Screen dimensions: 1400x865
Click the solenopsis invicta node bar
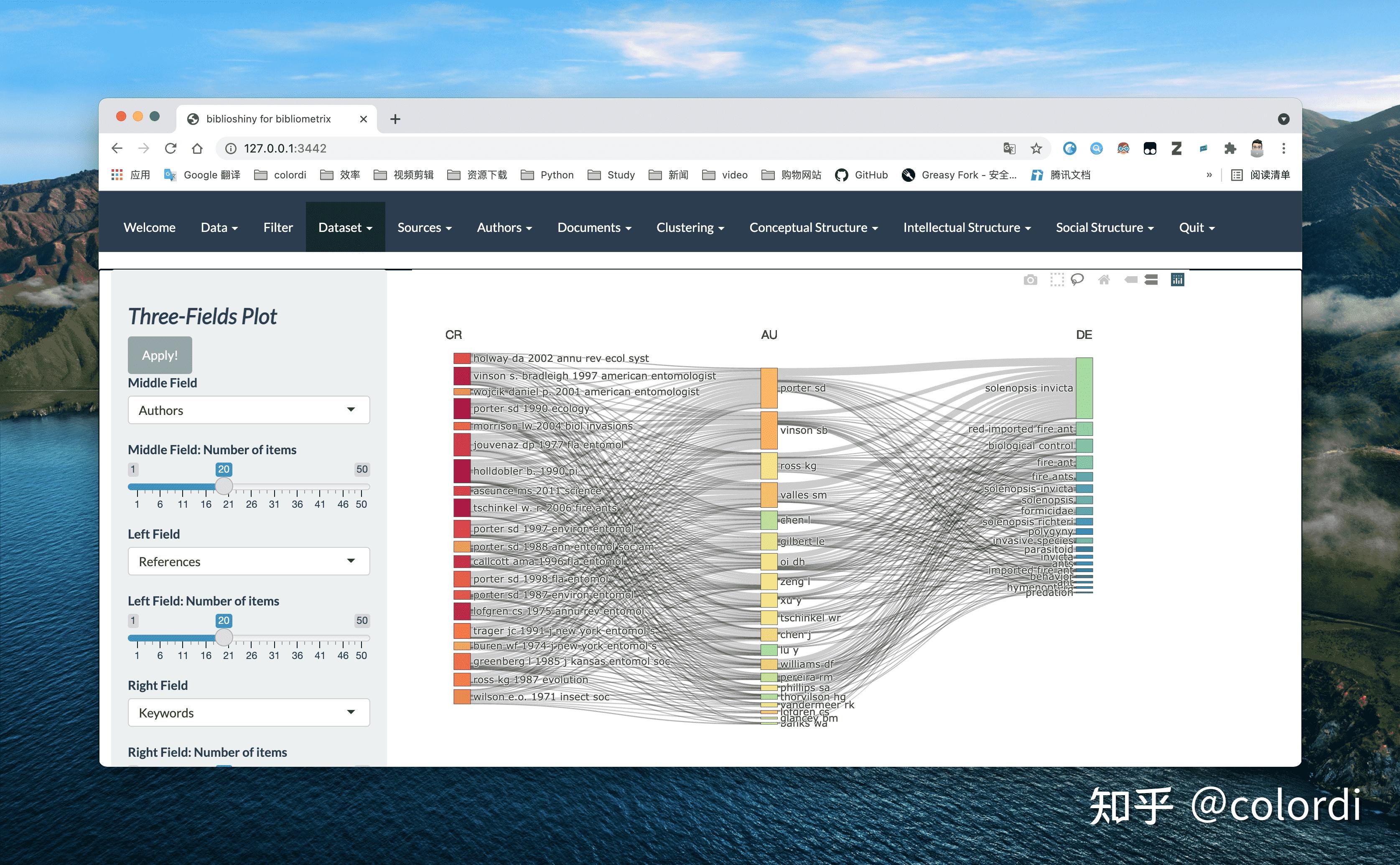click(x=1084, y=388)
